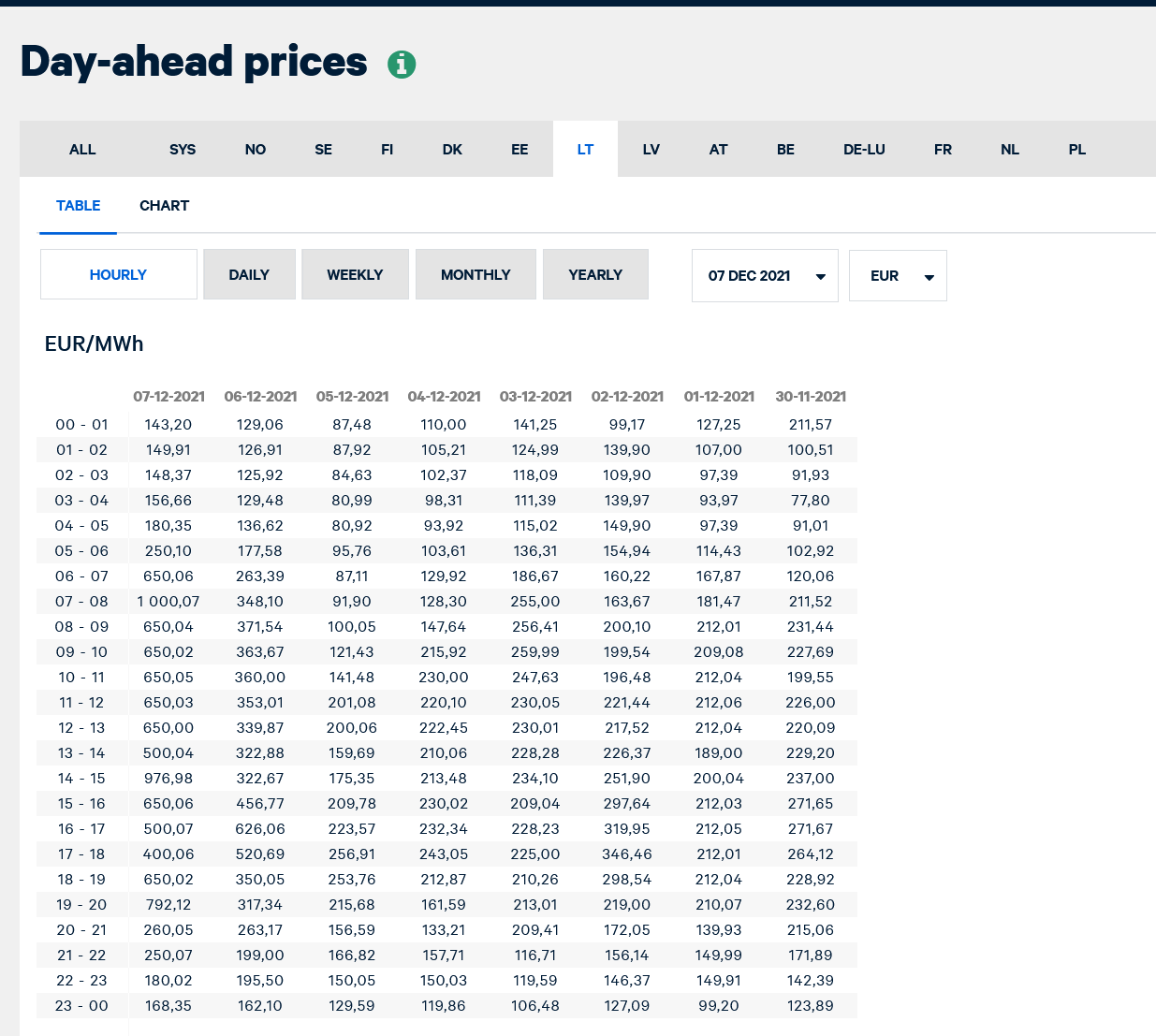Select the NL area tab
Screen dimensions: 1156x1036
pos(1010,150)
